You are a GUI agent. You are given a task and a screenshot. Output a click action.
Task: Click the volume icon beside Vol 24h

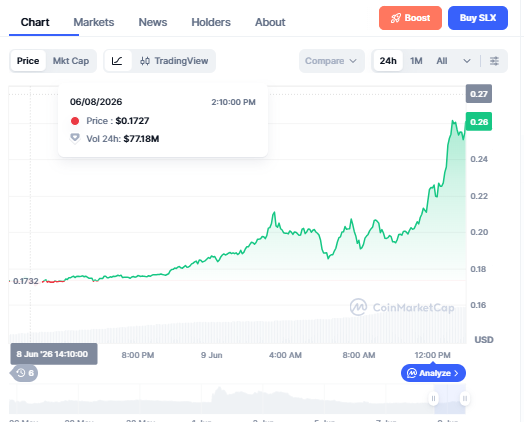[x=75, y=138]
